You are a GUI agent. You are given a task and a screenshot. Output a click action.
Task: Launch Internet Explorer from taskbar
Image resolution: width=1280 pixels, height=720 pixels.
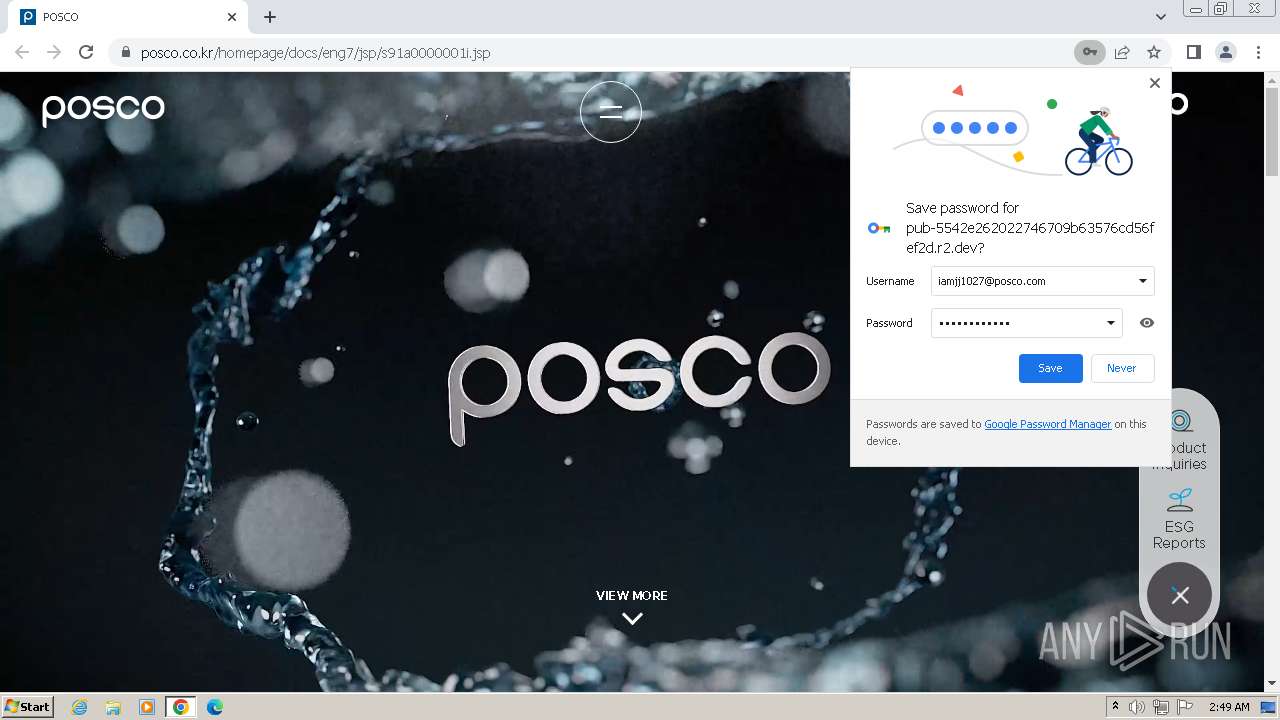(x=79, y=707)
